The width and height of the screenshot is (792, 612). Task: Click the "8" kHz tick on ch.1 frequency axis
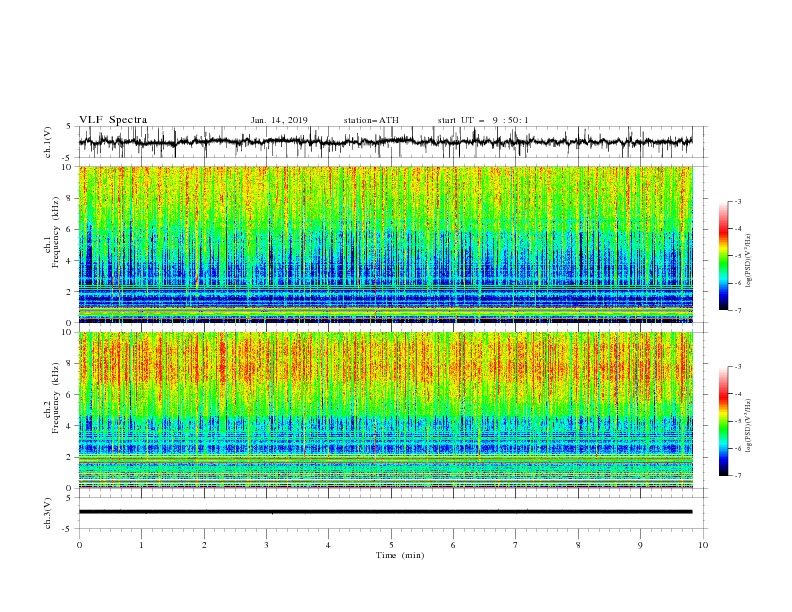click(70, 198)
